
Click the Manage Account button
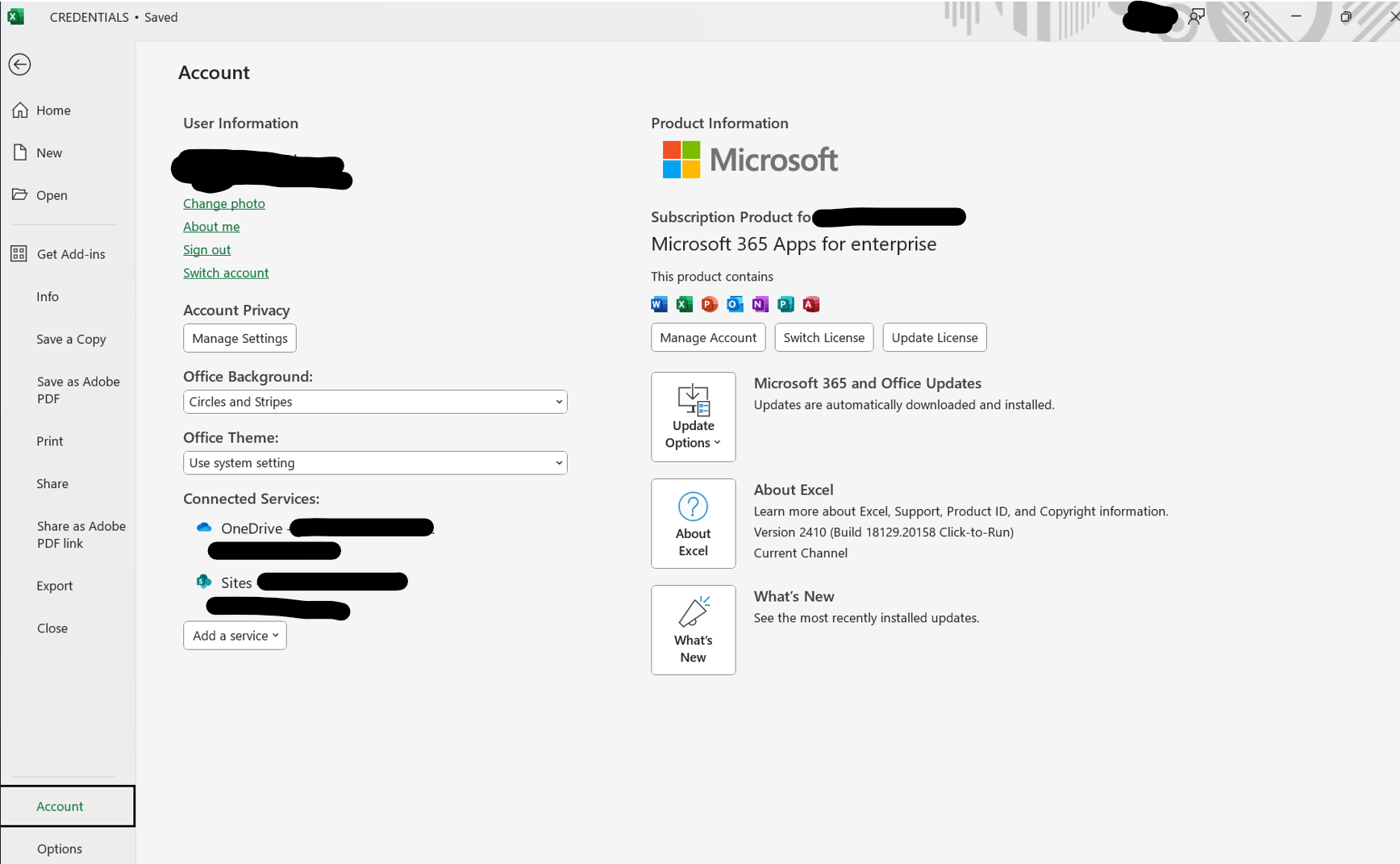[708, 337]
